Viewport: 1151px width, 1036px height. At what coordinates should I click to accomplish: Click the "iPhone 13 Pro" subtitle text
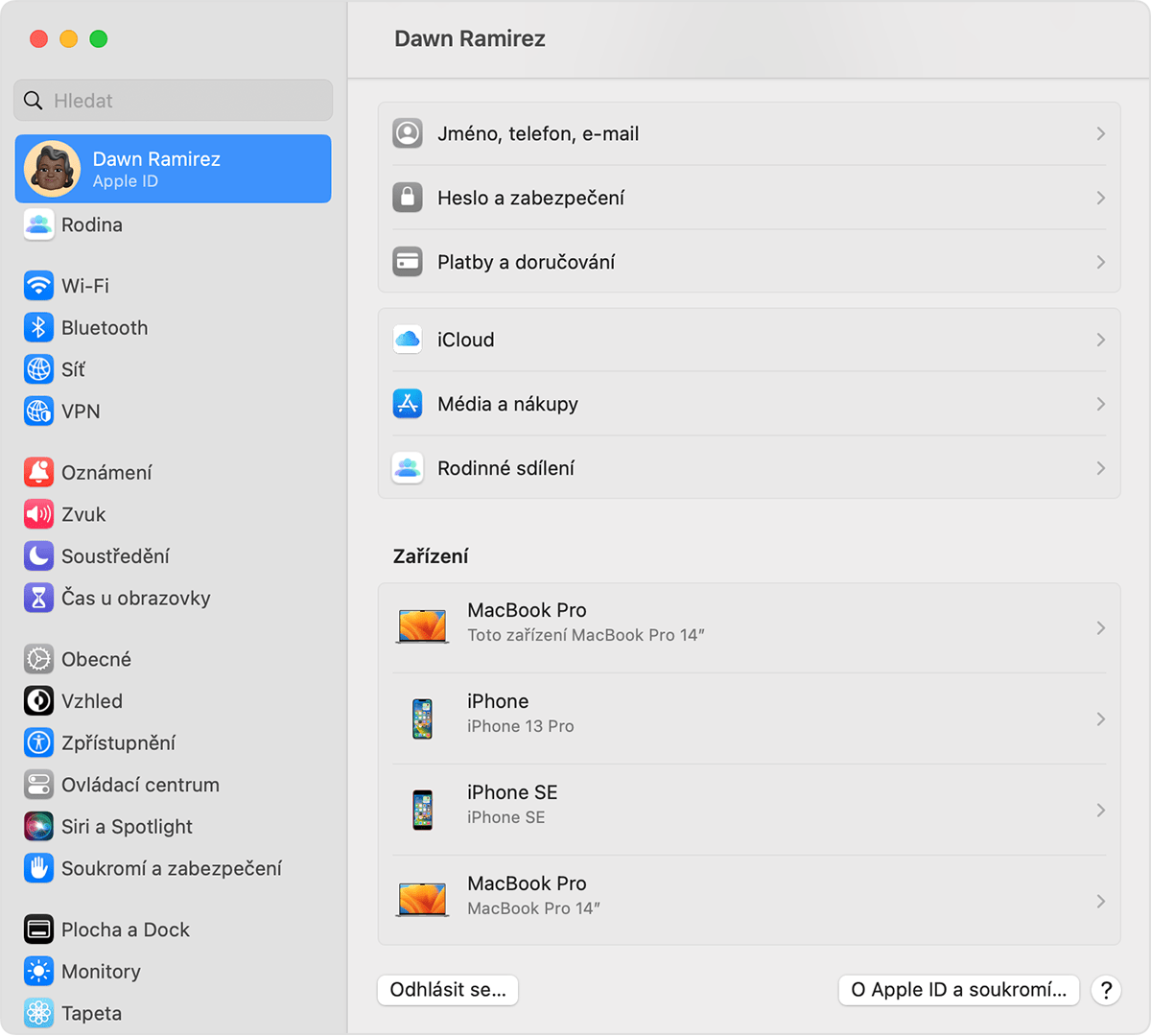click(x=521, y=726)
